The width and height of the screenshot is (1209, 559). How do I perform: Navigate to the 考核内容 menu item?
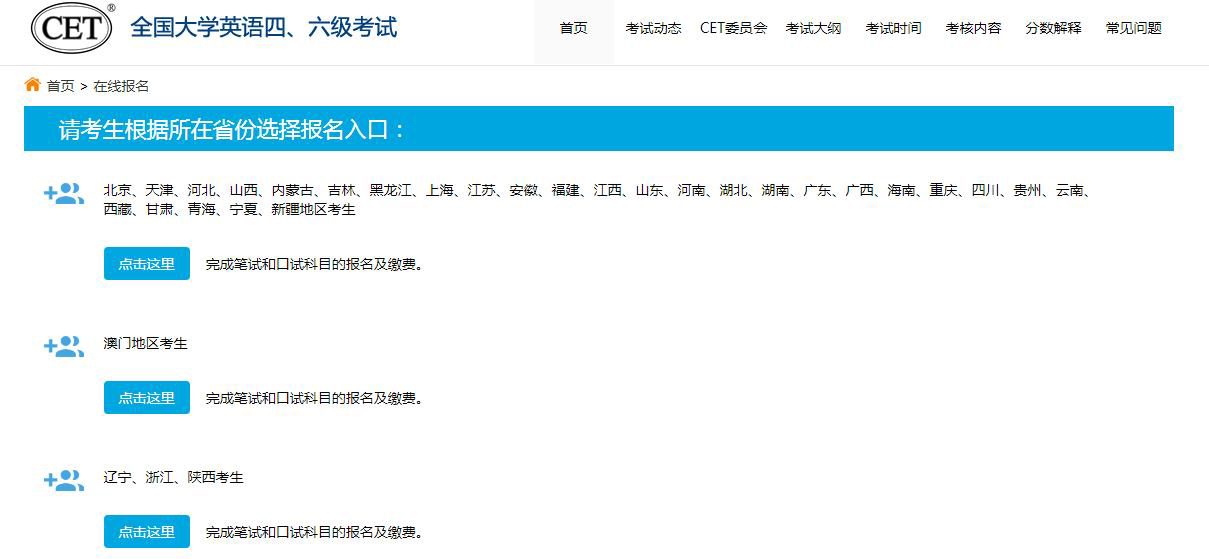[973, 29]
